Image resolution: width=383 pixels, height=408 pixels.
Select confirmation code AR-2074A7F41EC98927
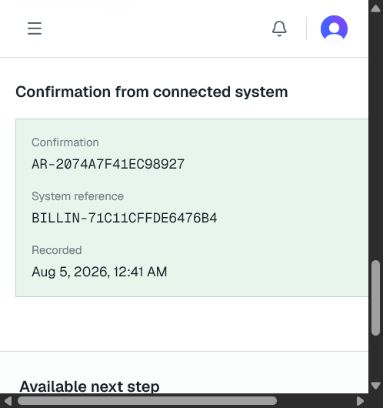[x=108, y=164]
